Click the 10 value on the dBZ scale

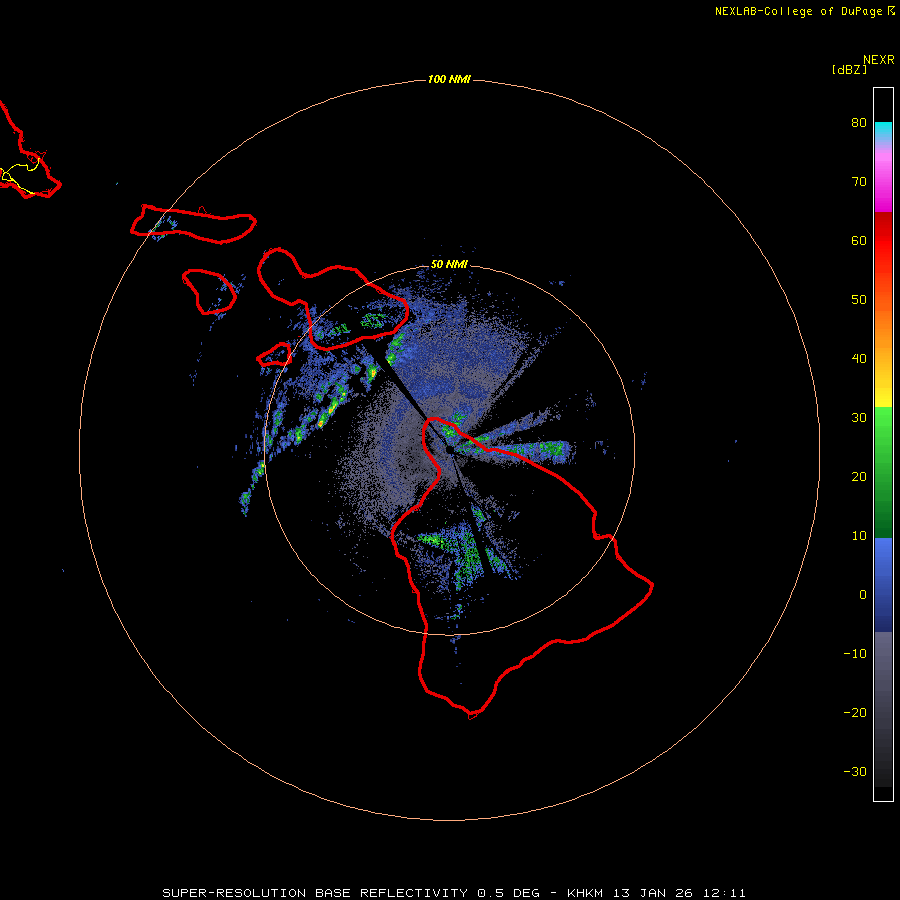859,536
